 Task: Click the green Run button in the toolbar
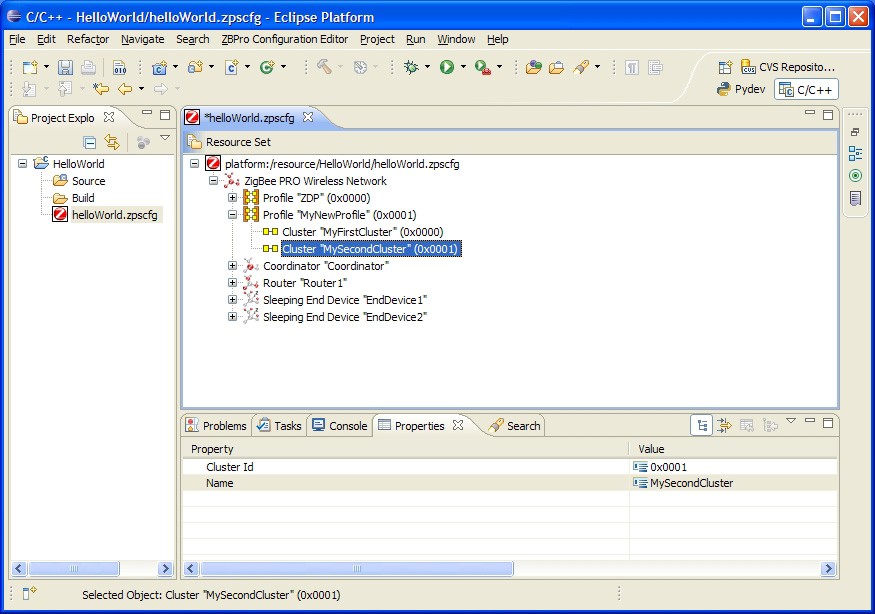click(447, 67)
